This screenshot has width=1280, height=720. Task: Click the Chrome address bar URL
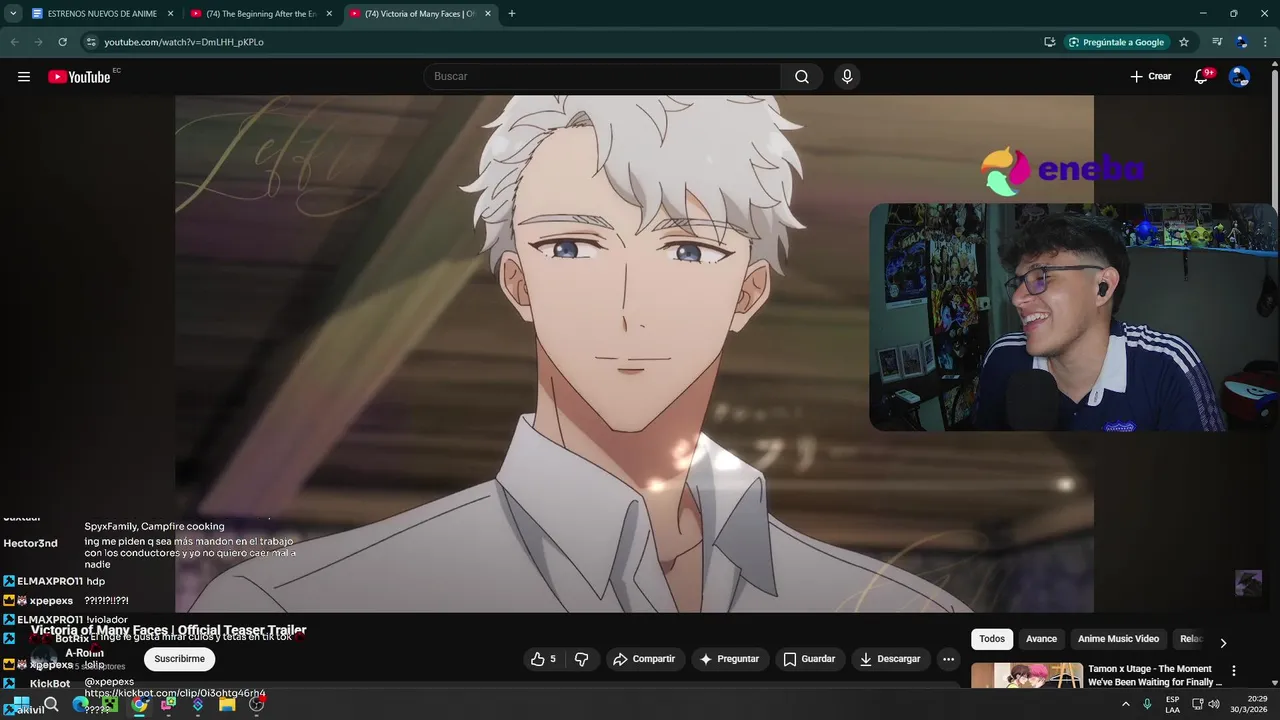pos(184,42)
